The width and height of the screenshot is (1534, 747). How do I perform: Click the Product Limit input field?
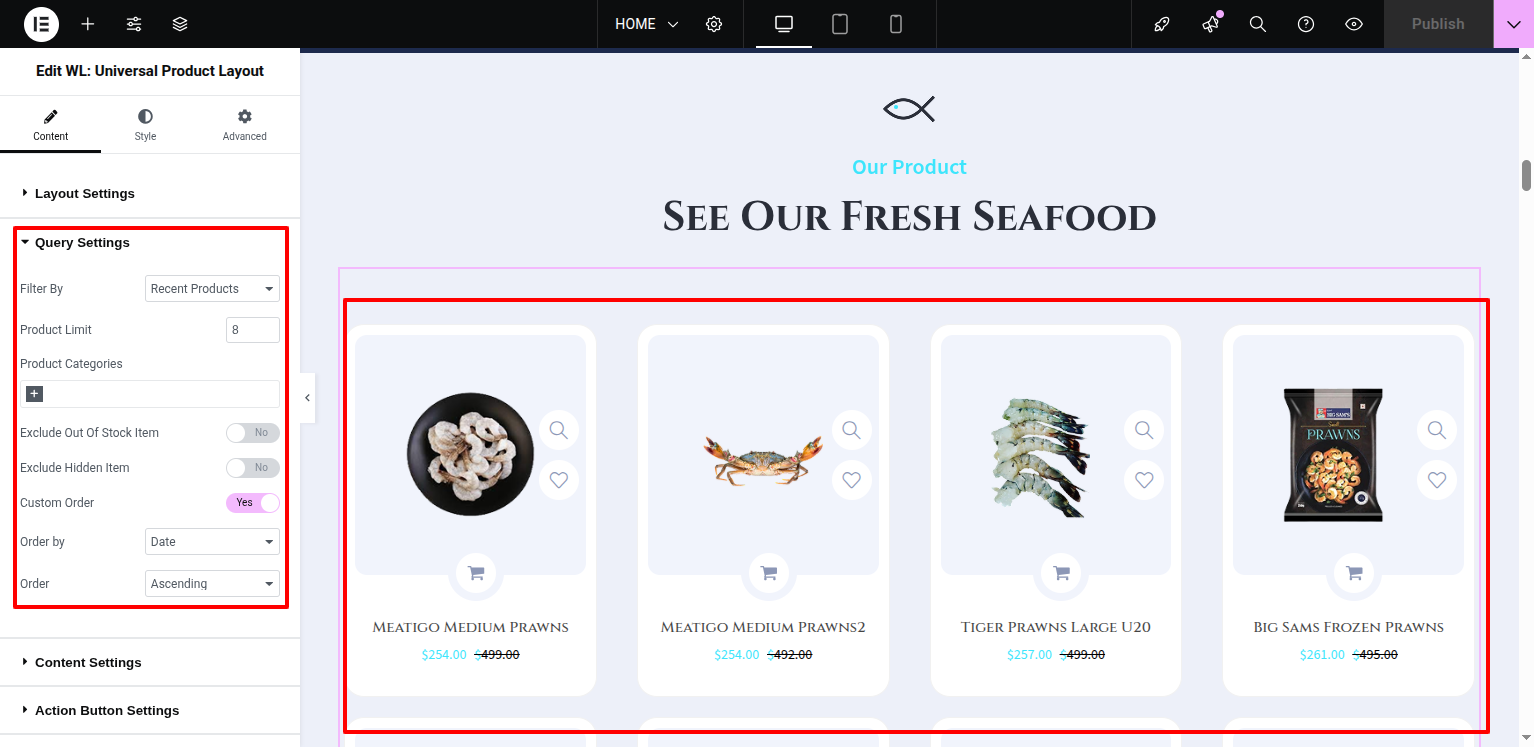click(x=253, y=330)
